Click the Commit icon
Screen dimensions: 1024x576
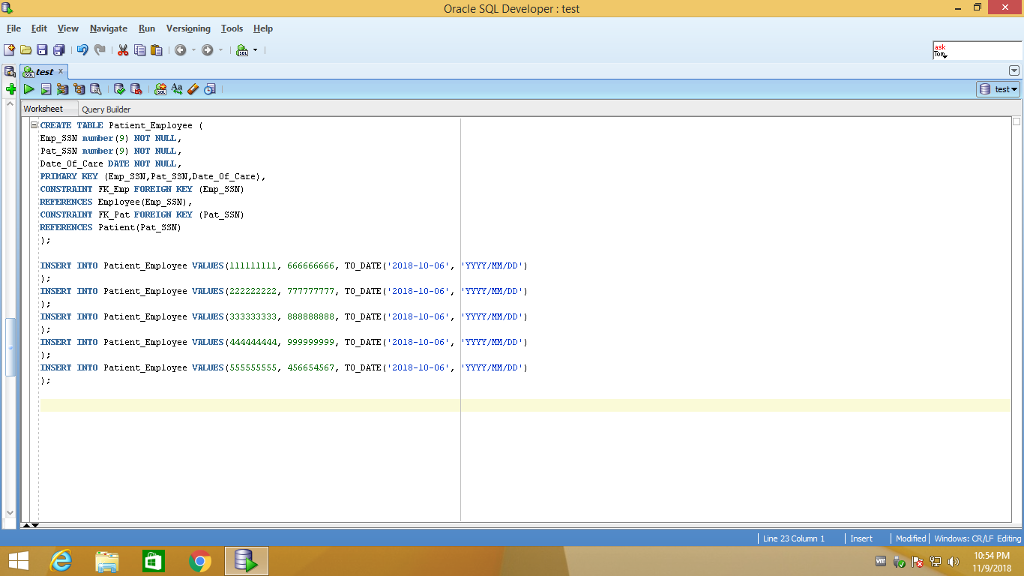pyautogui.click(x=119, y=89)
